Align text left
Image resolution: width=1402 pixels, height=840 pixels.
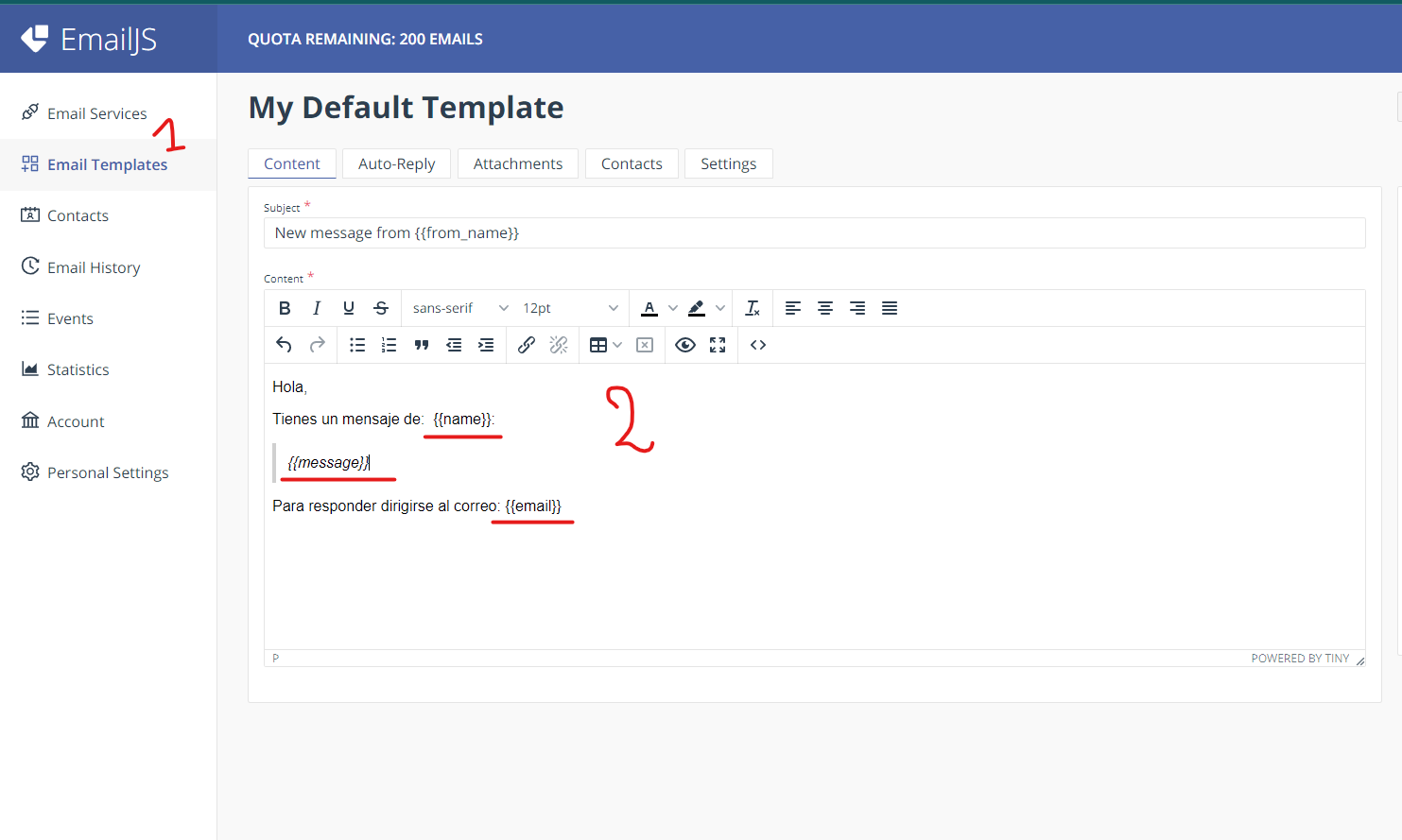[x=793, y=308]
